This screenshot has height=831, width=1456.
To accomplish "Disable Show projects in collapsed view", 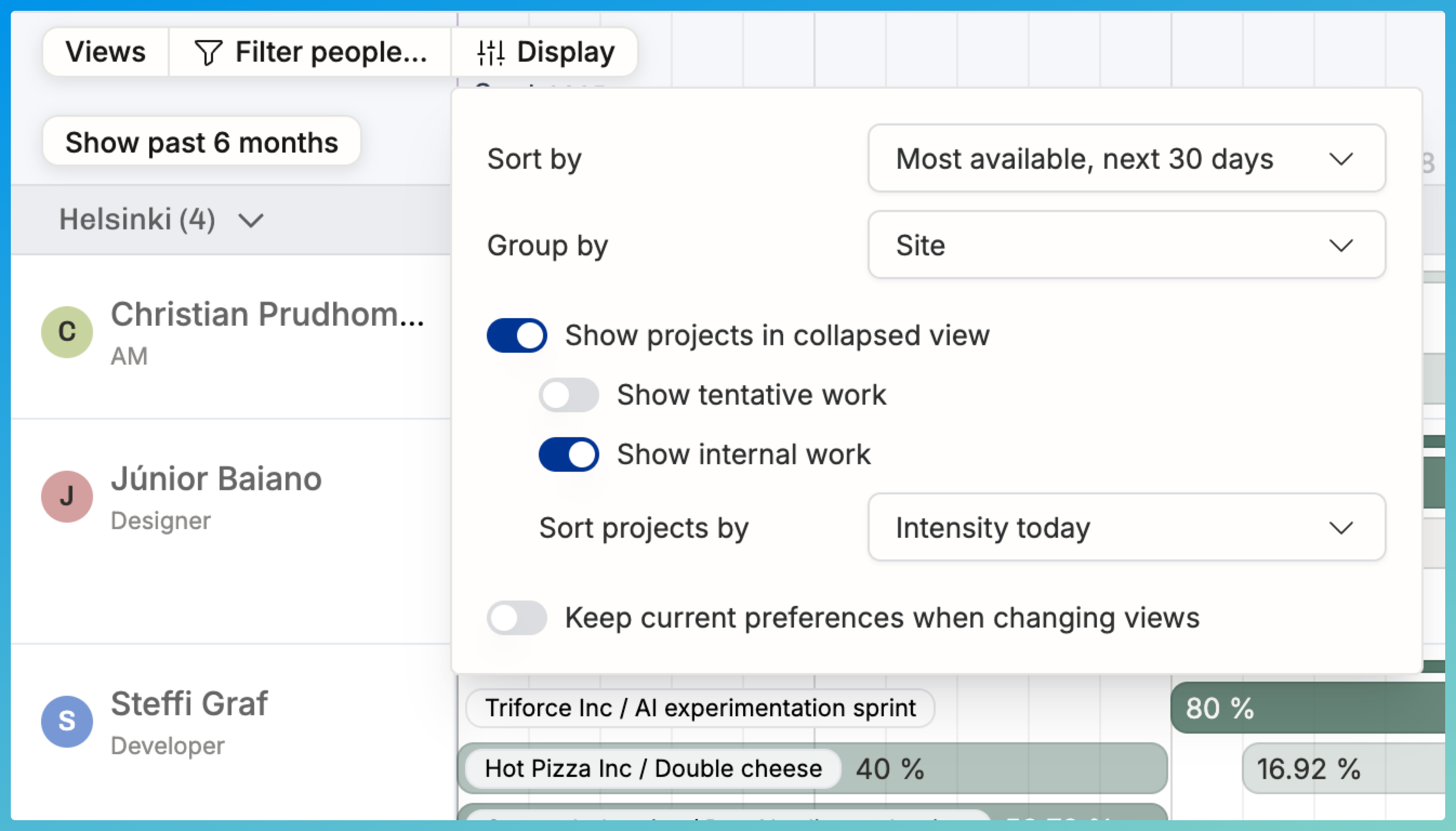I will click(517, 335).
